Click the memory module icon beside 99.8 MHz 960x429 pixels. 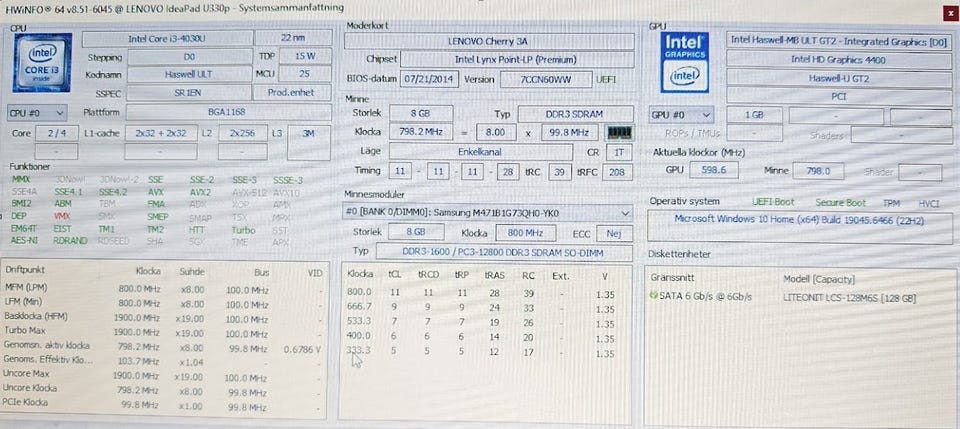(620, 132)
